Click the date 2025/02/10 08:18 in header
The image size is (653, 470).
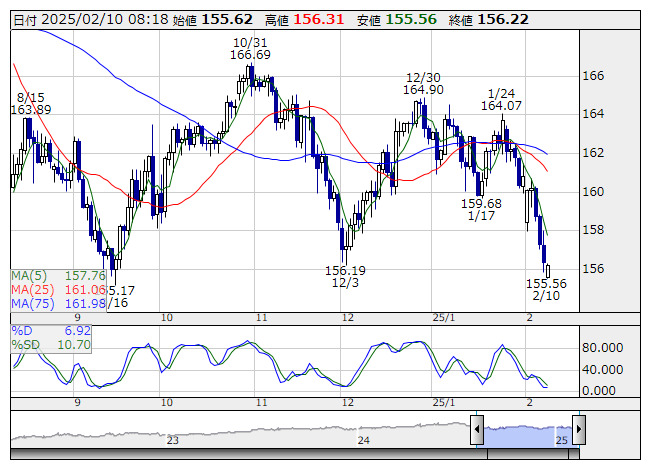click(x=105, y=19)
